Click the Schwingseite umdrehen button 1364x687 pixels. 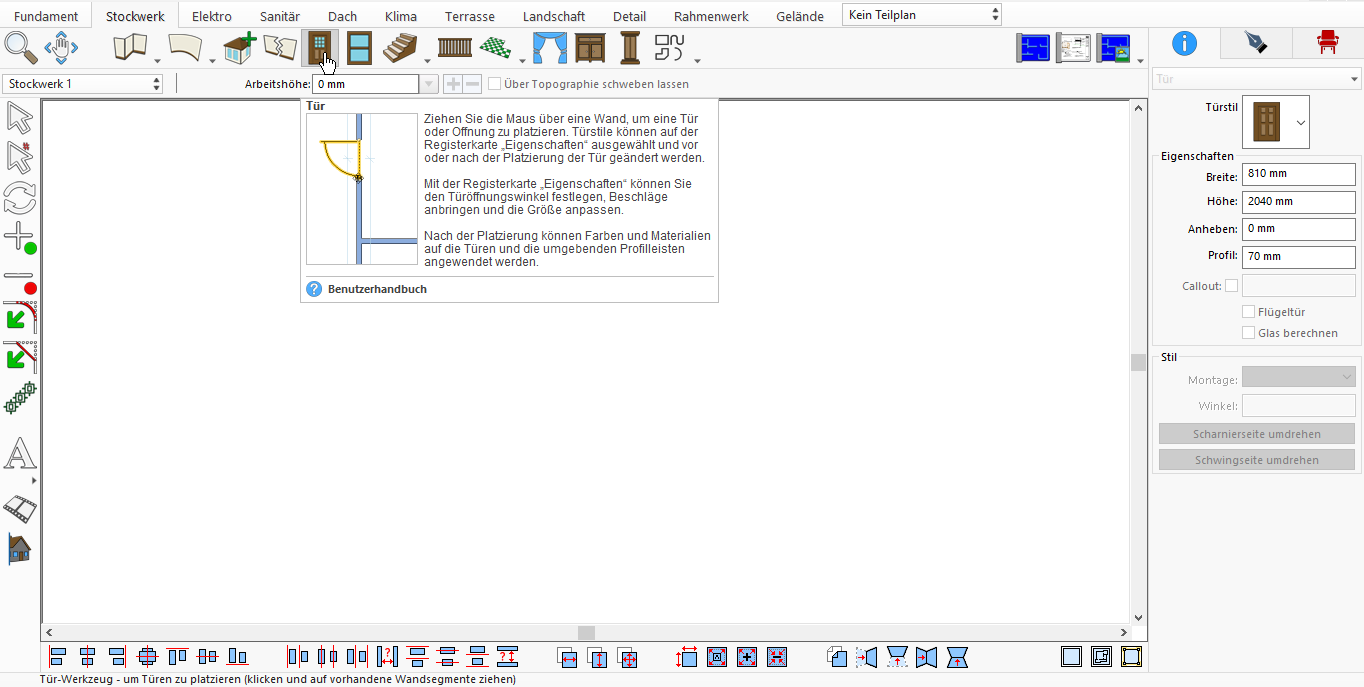click(1257, 460)
